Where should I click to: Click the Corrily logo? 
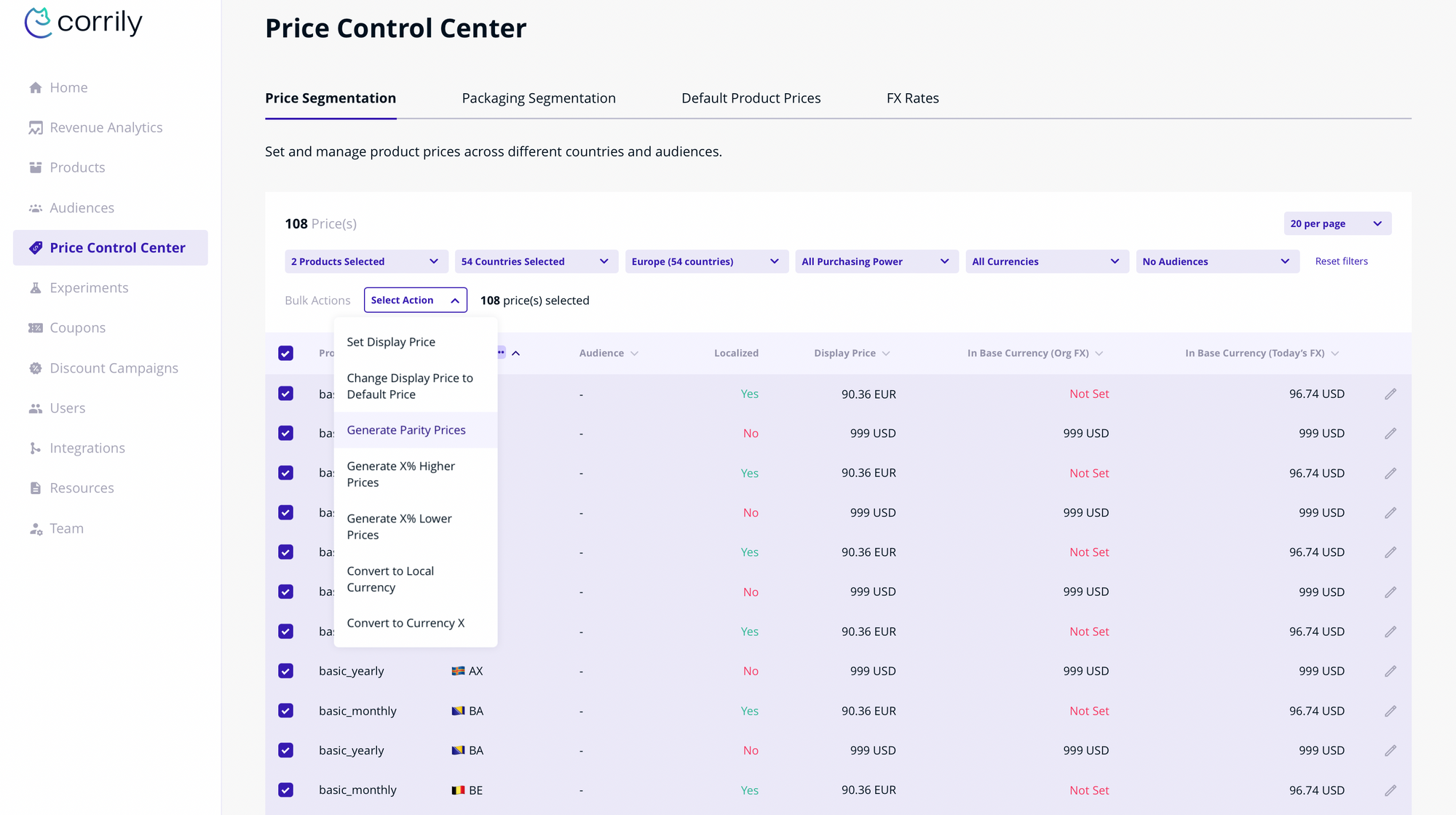84,23
